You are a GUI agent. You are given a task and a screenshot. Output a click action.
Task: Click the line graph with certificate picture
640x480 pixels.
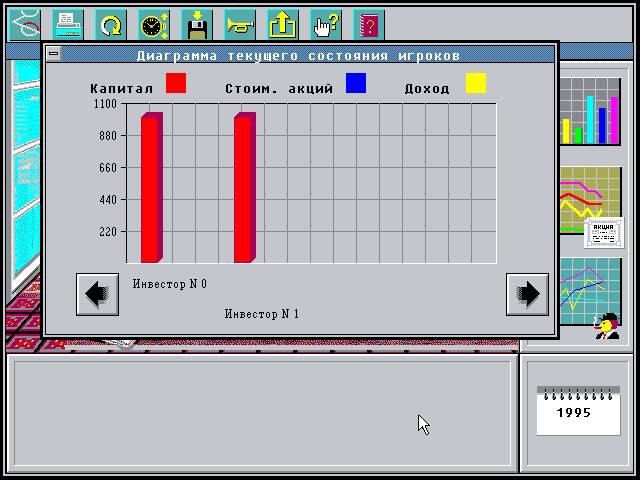coord(590,200)
